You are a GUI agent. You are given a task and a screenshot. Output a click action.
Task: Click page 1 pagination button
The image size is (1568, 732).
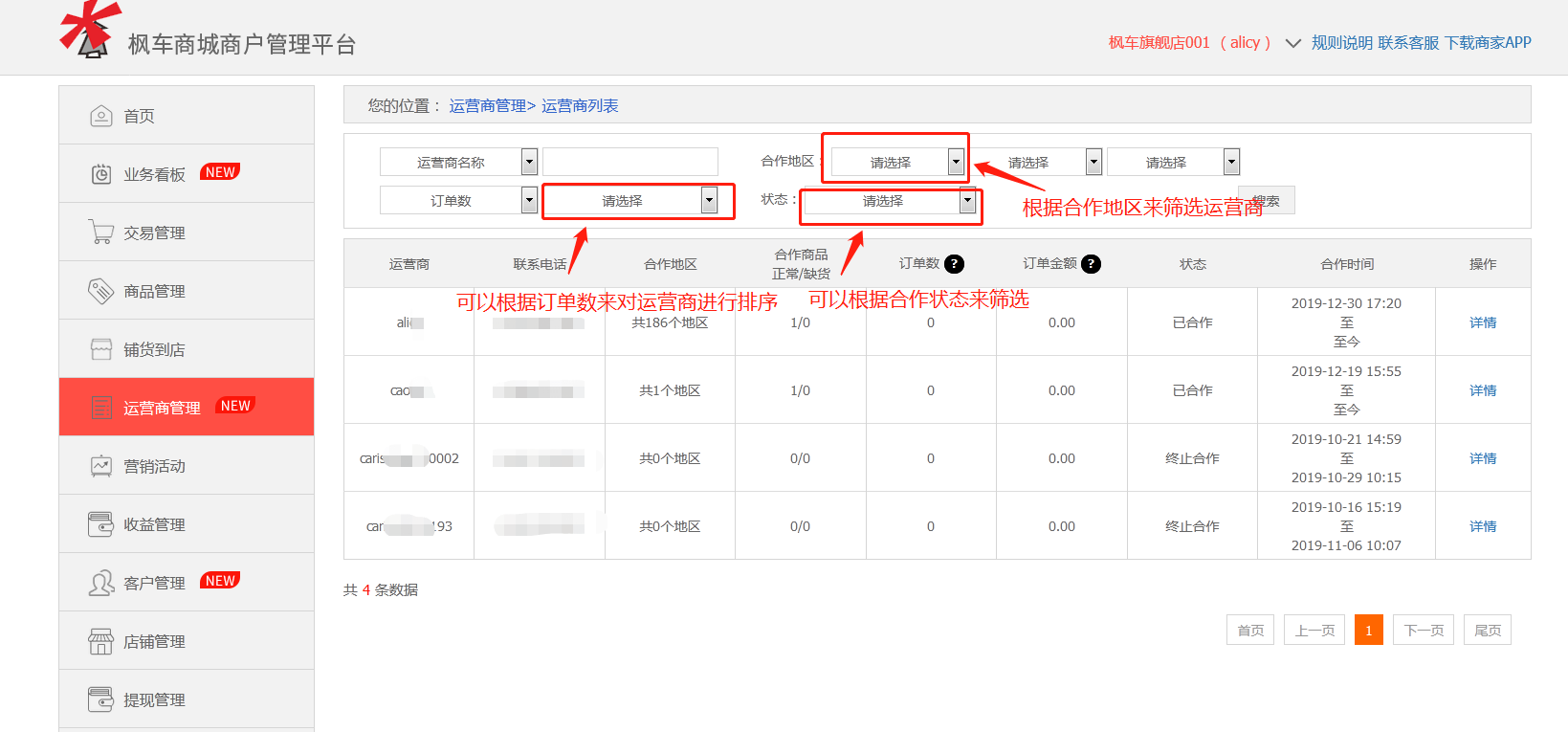point(1369,630)
